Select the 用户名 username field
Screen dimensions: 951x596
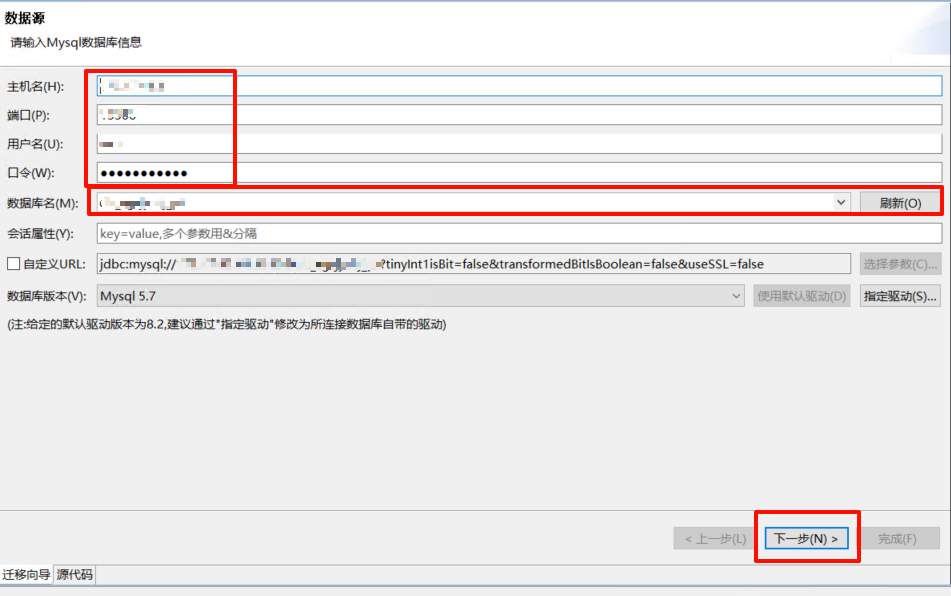tap(518, 144)
